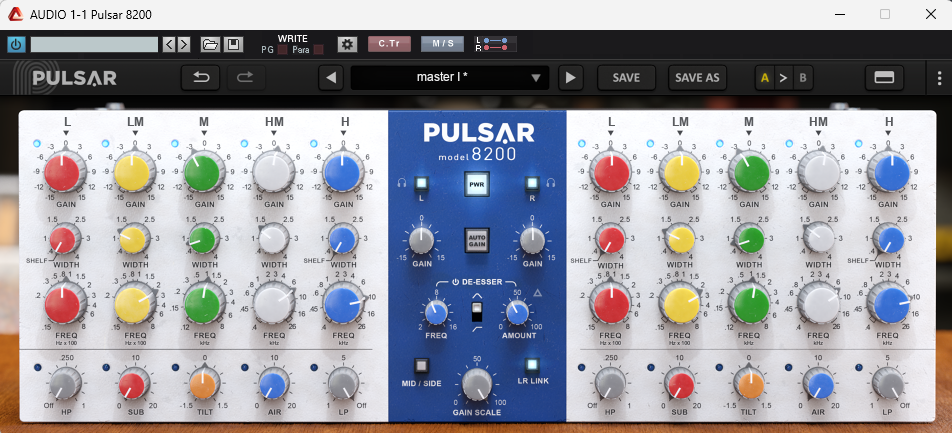Select A state button
This screenshot has height=433, width=952.
pyautogui.click(x=764, y=78)
